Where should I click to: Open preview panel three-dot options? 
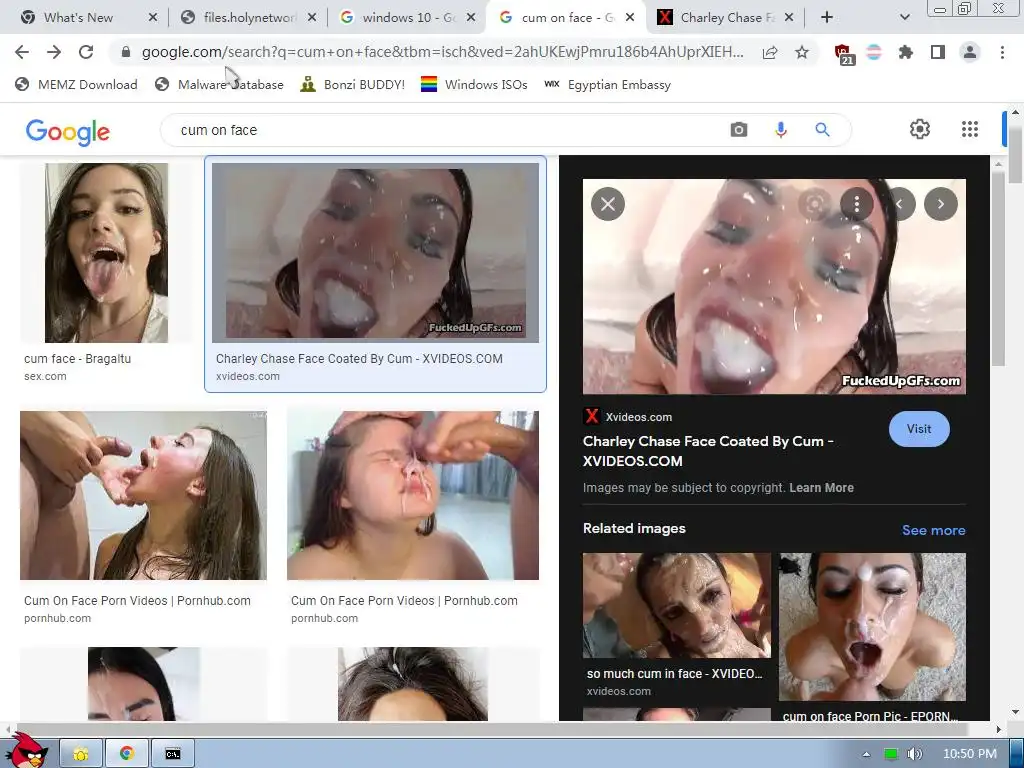pyautogui.click(x=857, y=204)
